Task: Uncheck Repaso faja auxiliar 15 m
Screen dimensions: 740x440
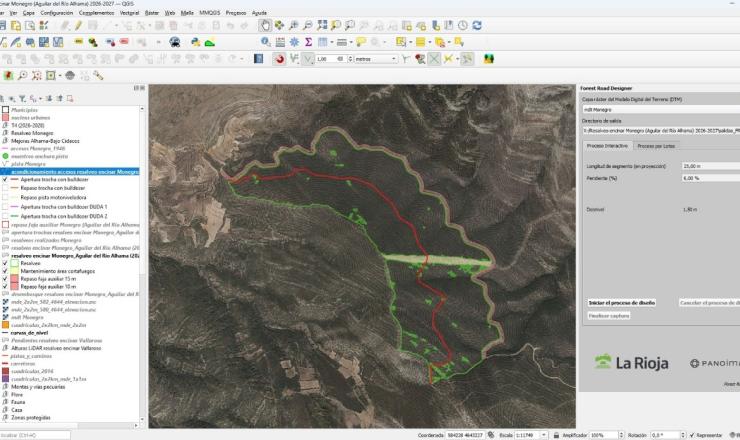Action: pyautogui.click(x=7, y=278)
